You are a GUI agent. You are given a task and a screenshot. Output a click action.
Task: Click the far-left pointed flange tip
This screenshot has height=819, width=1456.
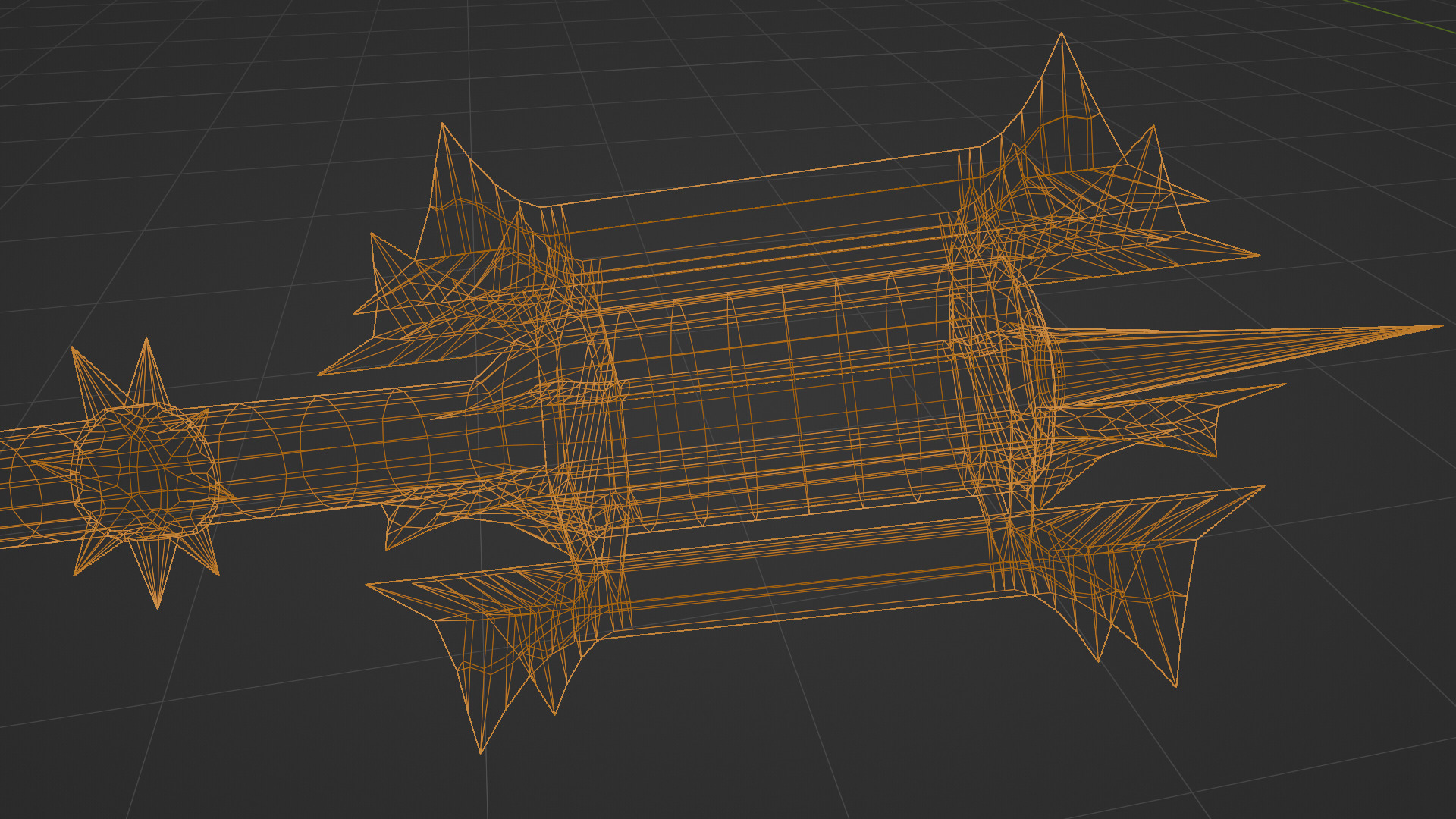(319, 375)
